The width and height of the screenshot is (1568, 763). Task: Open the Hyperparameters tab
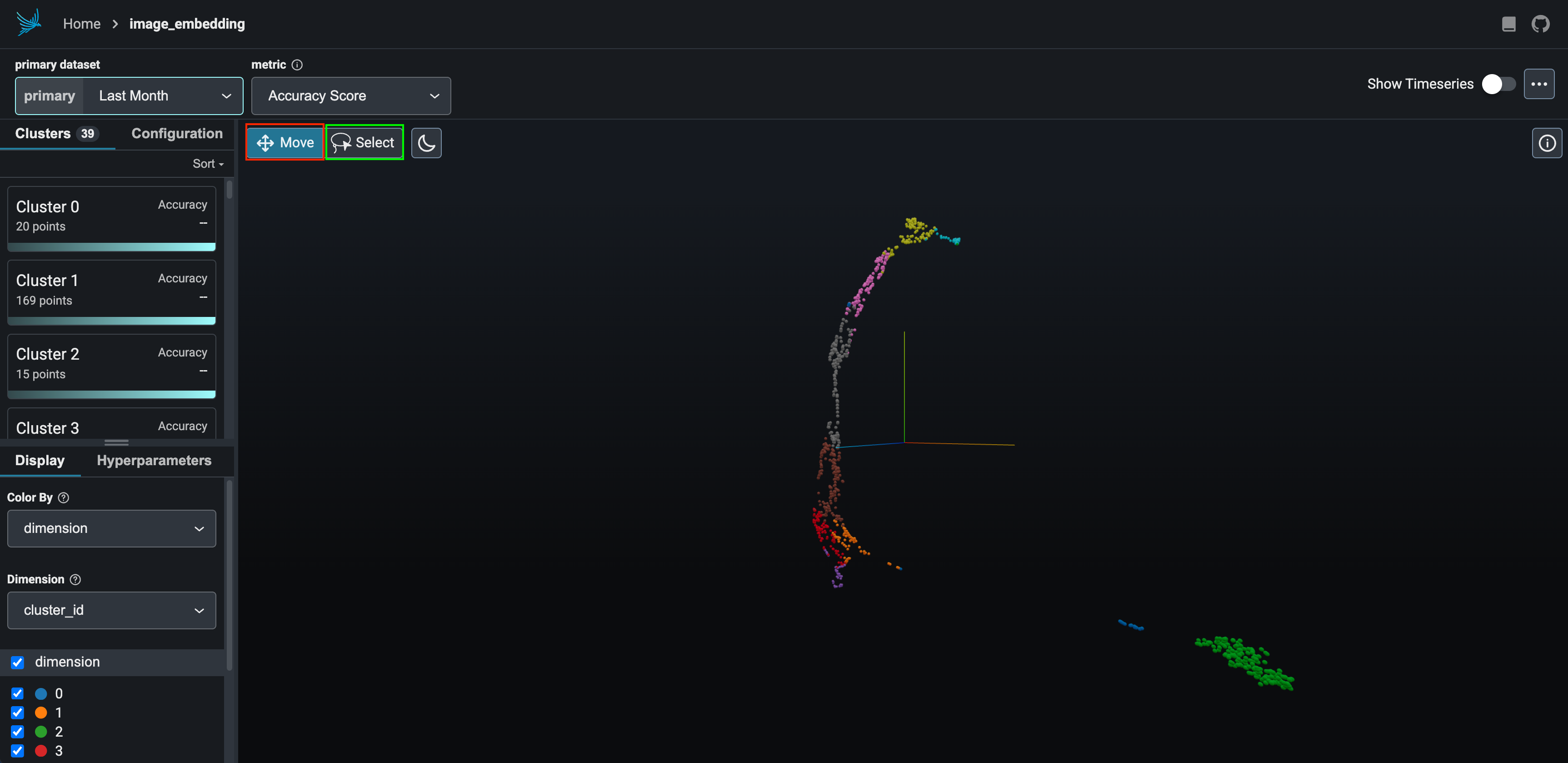coord(154,460)
